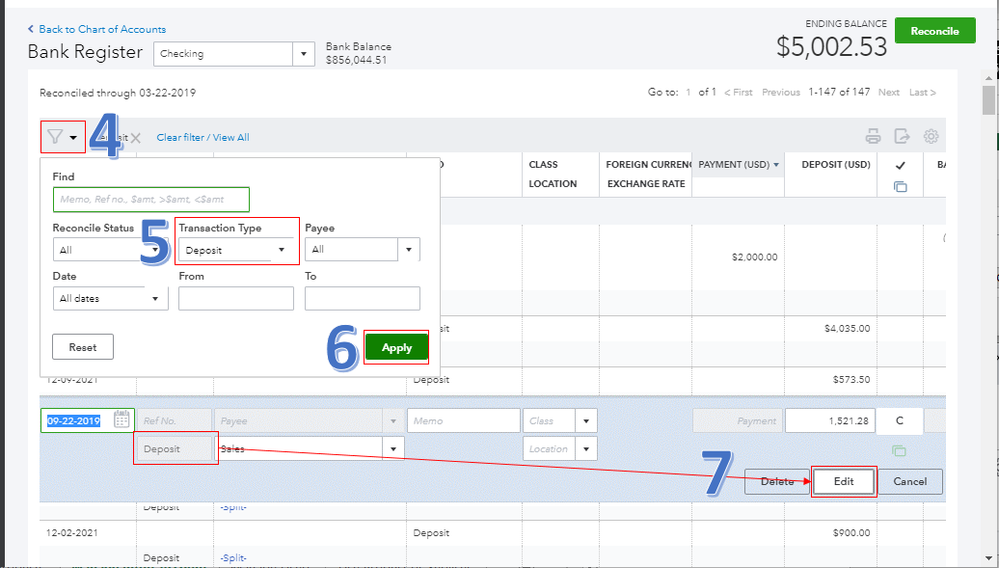Click the Go to page number field
The height and width of the screenshot is (568, 999).
(x=688, y=92)
